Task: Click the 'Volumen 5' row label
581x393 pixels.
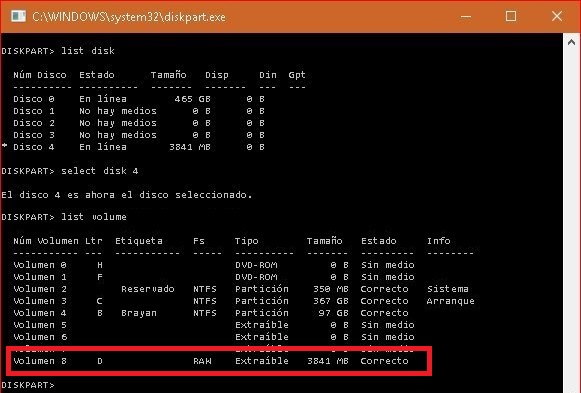Action: (40, 325)
